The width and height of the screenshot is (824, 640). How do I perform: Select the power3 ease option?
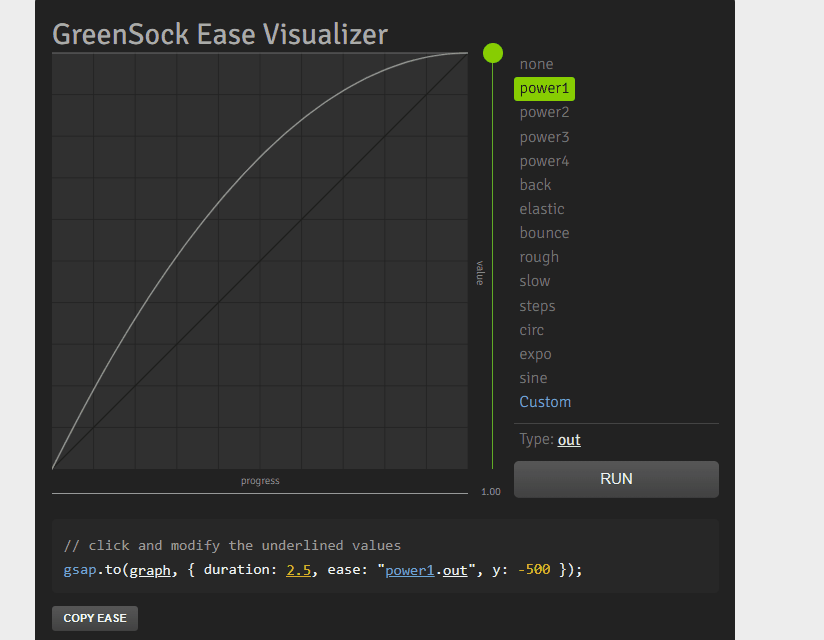pos(544,136)
